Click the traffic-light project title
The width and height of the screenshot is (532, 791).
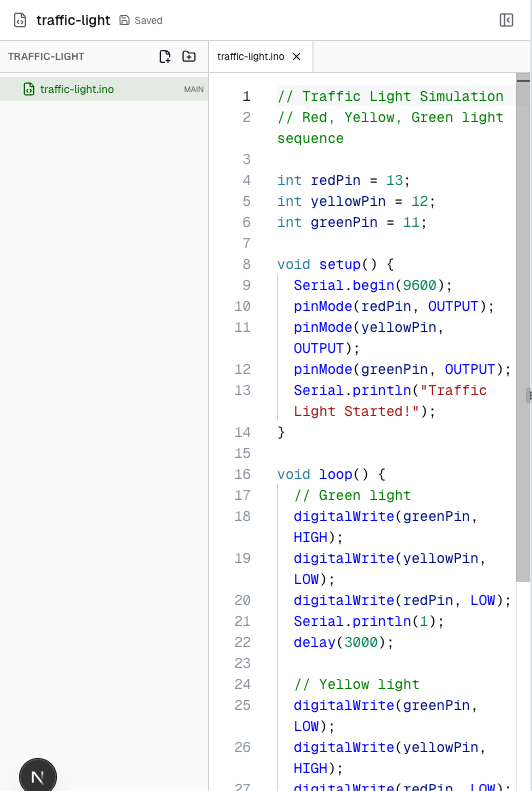73,20
